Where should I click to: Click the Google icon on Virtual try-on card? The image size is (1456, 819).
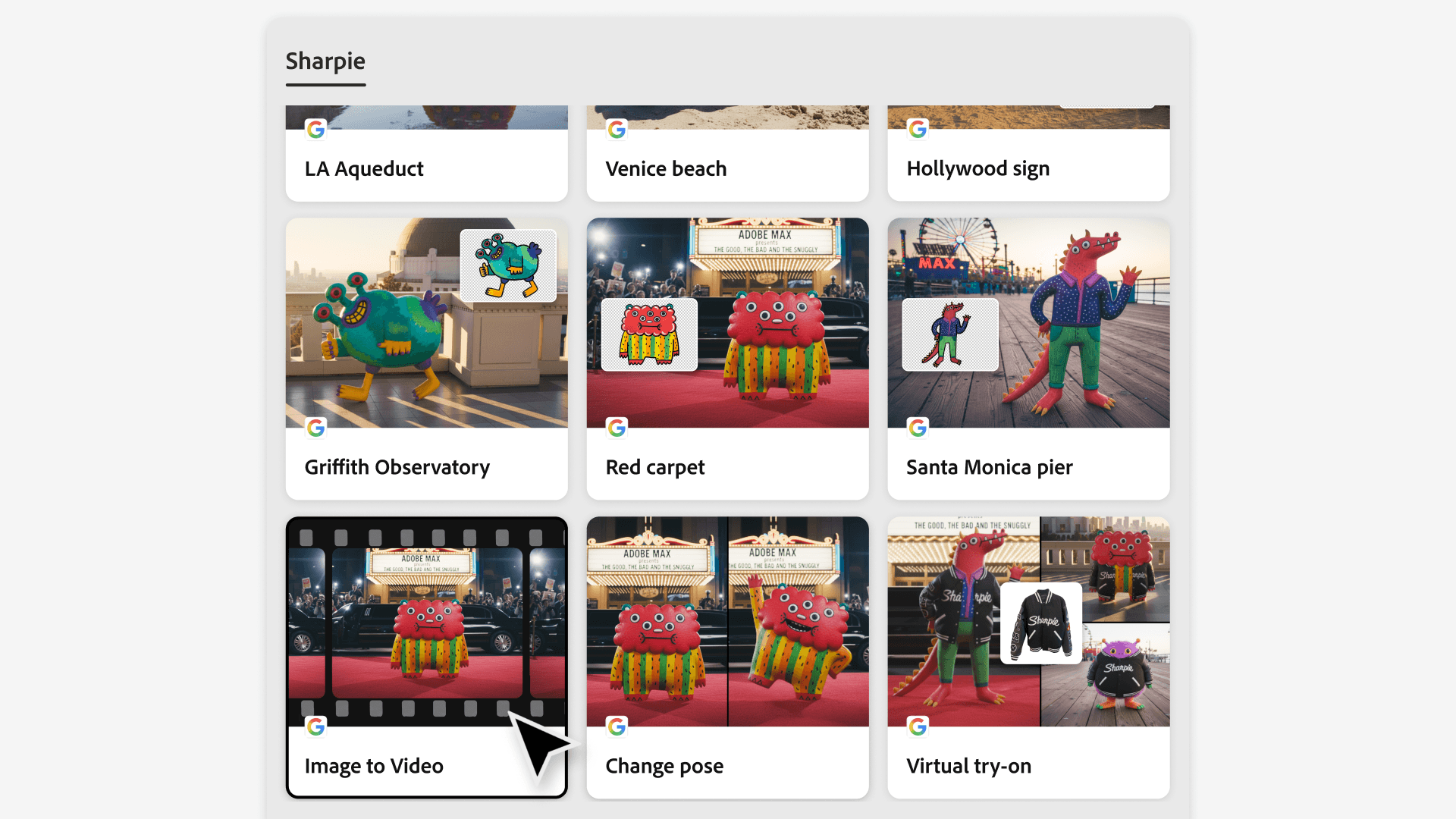click(918, 726)
